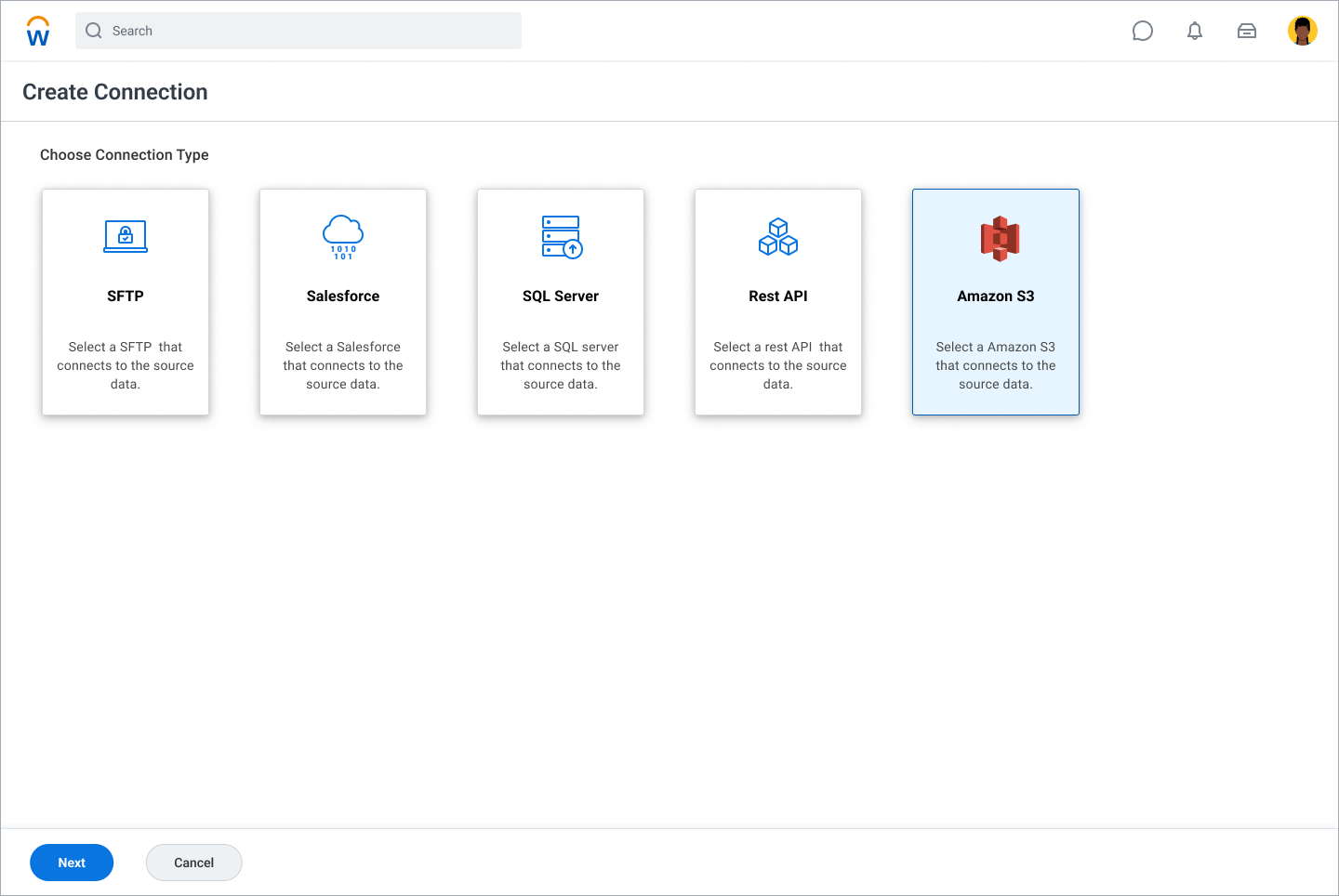
Task: Select the Rest API card title
Action: [x=778, y=296]
